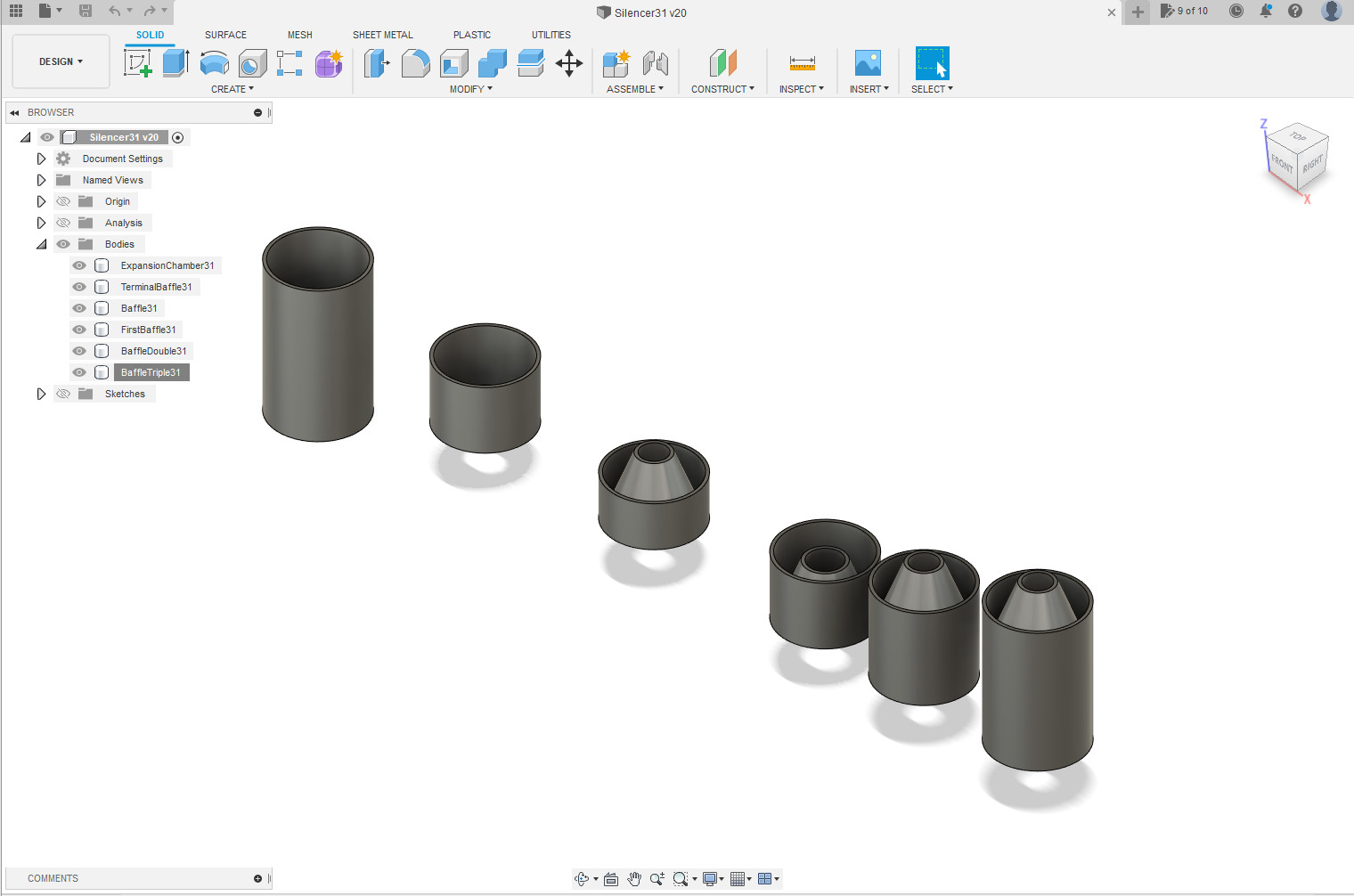The image size is (1354, 896).
Task: Activate the window Select tool
Action: pyautogui.click(x=932, y=63)
